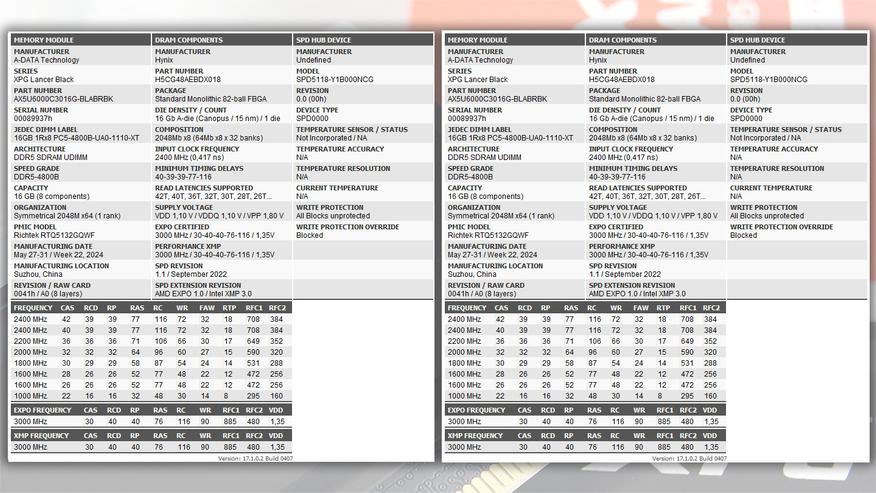Select 'A-DATA Technology' manufacturer in right report

(480, 60)
